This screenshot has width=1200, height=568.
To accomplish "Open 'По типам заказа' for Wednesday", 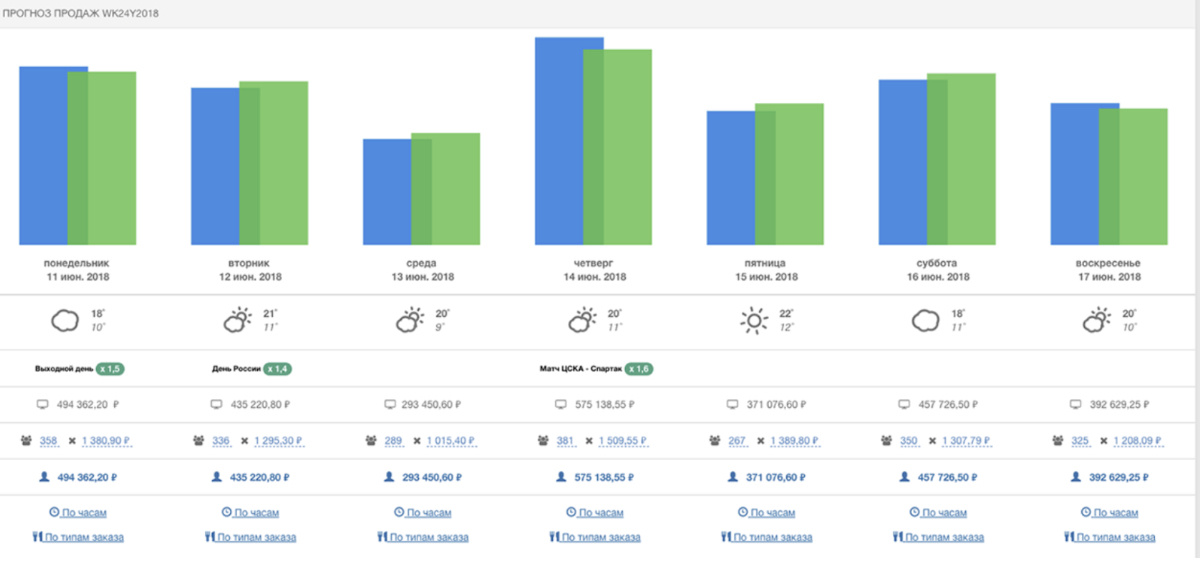I will pyautogui.click(x=422, y=537).
